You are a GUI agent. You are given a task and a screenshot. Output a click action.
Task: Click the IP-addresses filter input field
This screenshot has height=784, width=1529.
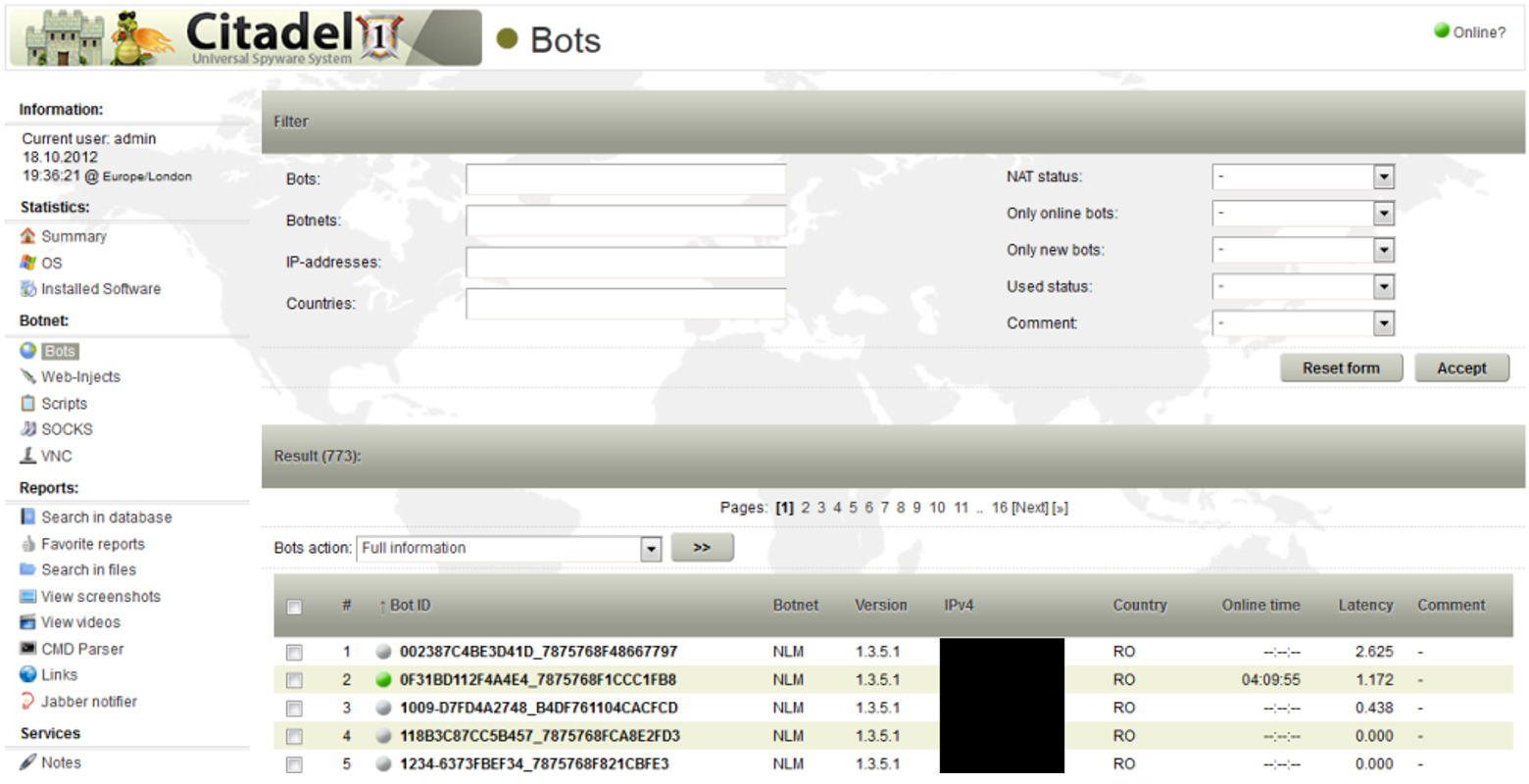625,263
